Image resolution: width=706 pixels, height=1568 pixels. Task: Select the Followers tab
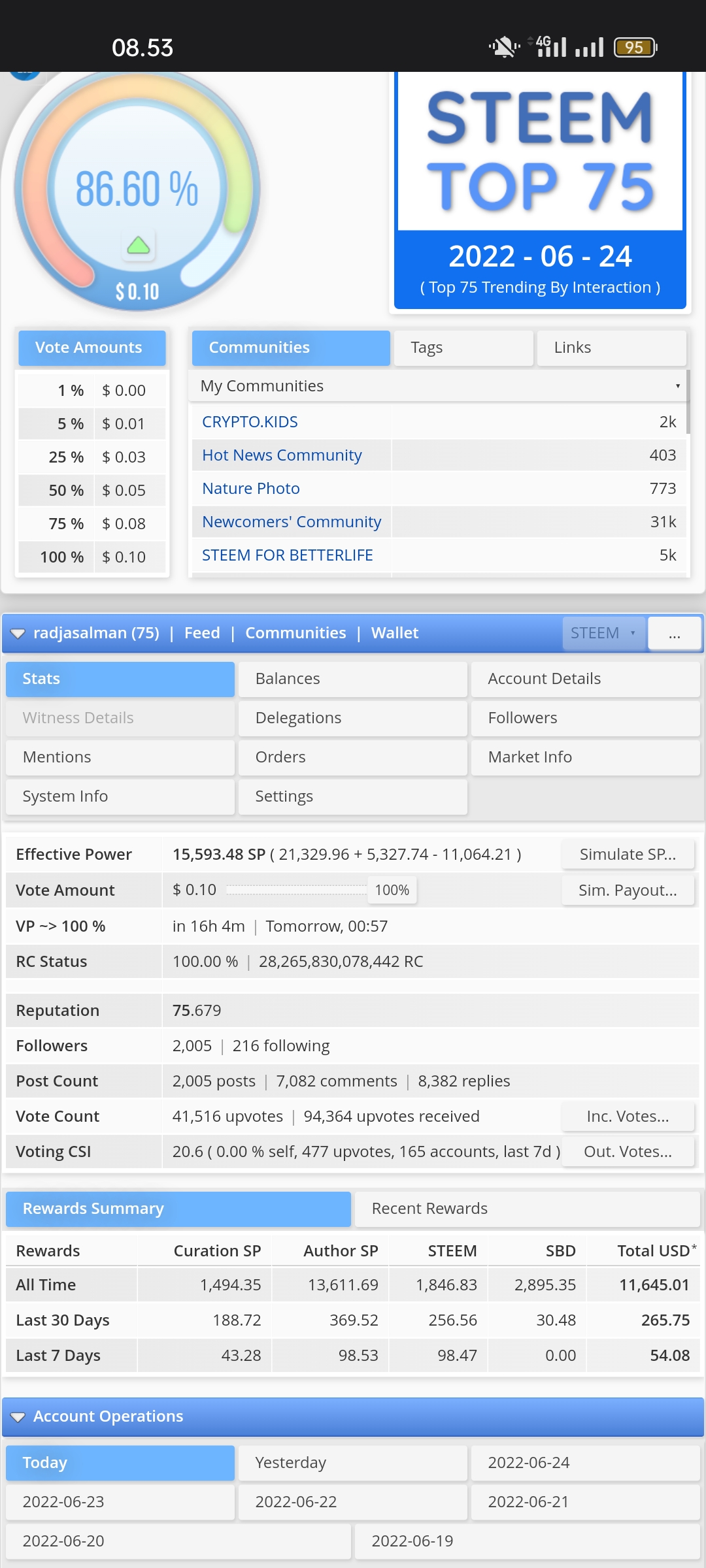(586, 718)
